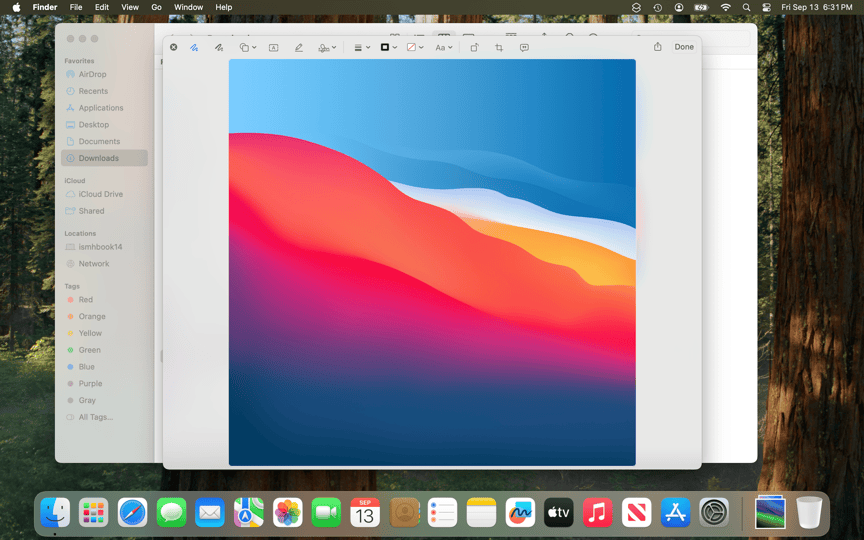Open Spotlight search in menu bar
This screenshot has width=864, height=540.
(746, 7)
